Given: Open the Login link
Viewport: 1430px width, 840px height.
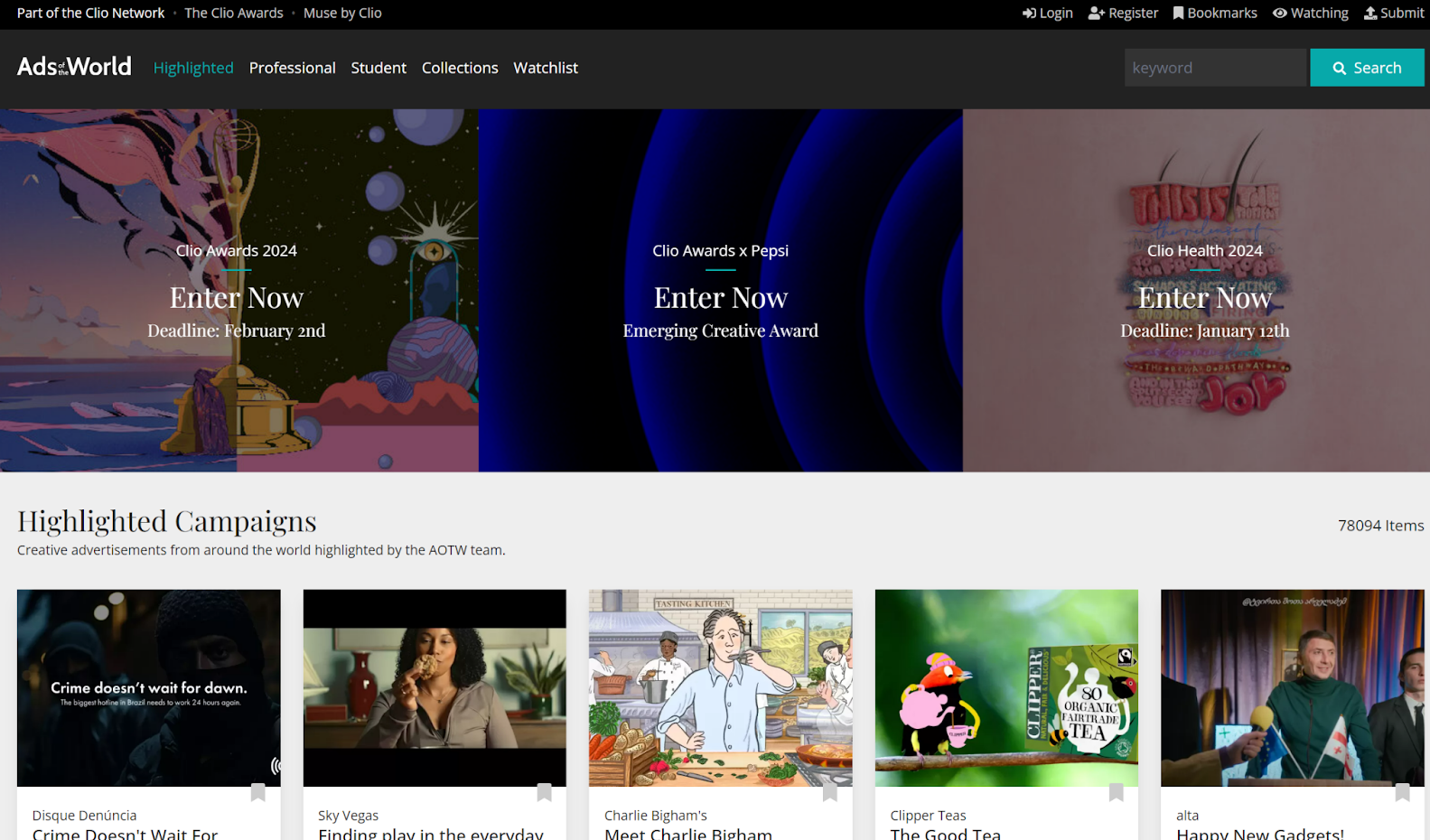Looking at the screenshot, I should (x=1047, y=13).
